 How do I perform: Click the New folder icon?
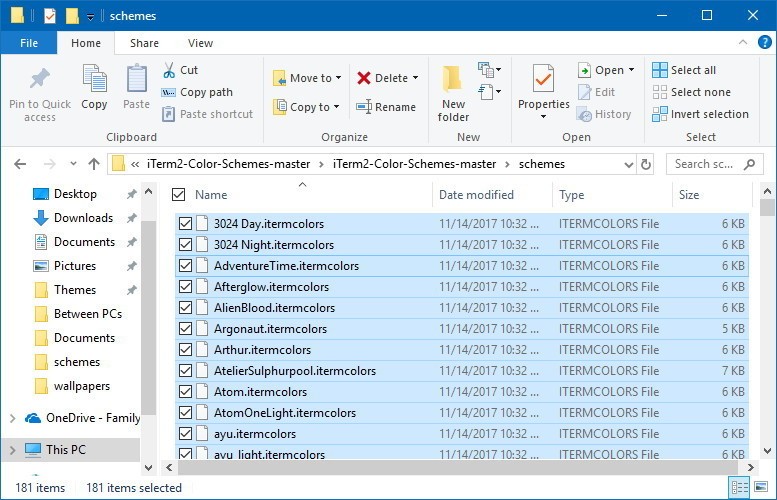tap(453, 78)
